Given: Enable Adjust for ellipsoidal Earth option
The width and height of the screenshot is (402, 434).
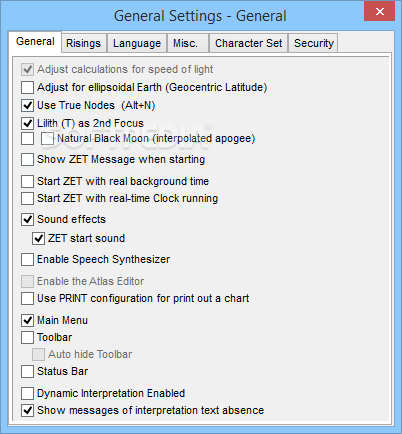Looking at the screenshot, I should tap(27, 88).
